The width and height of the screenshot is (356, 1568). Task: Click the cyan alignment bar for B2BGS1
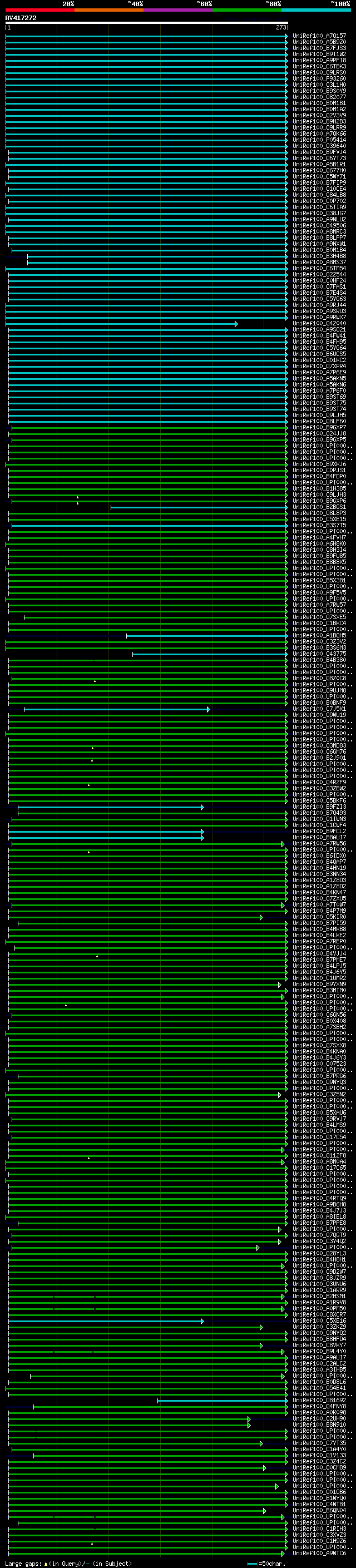click(x=199, y=507)
